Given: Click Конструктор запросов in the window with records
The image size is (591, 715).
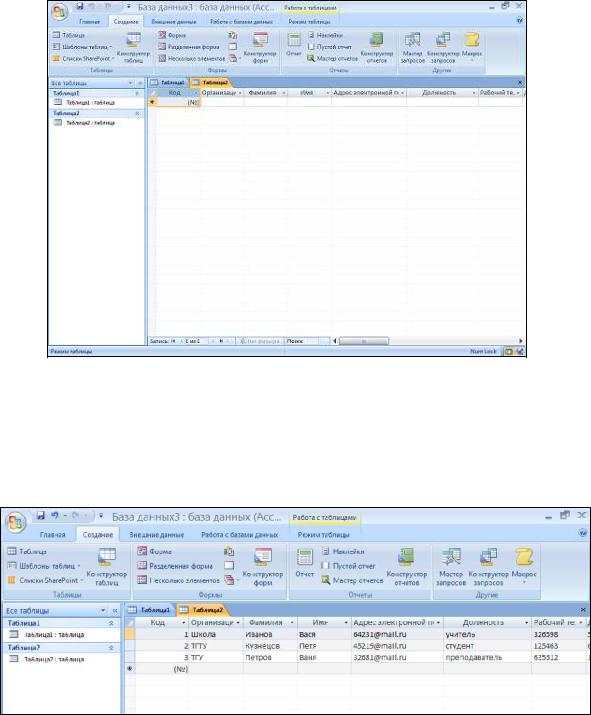Looking at the screenshot, I should coord(488,568).
